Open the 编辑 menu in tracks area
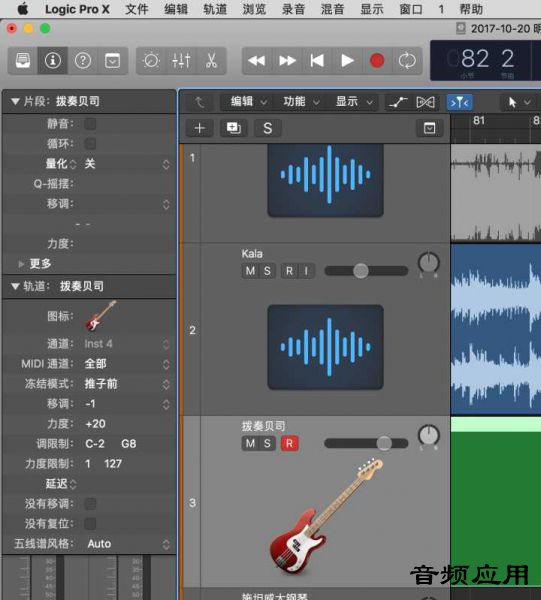The image size is (541, 600). click(247, 102)
